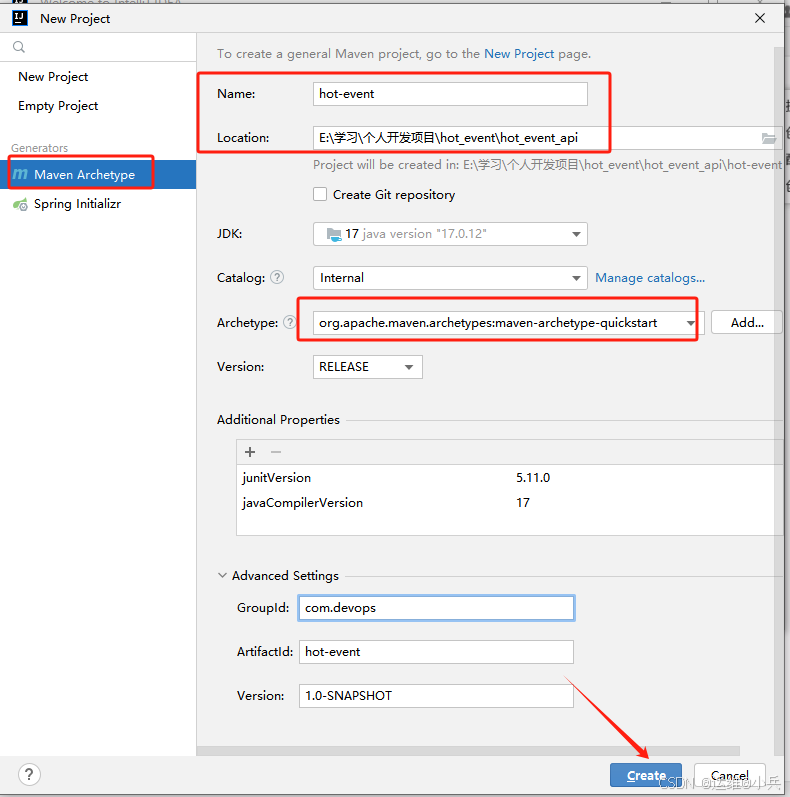The width and height of the screenshot is (790, 797).
Task: Open the Manage catalogs... link
Action: 650,278
